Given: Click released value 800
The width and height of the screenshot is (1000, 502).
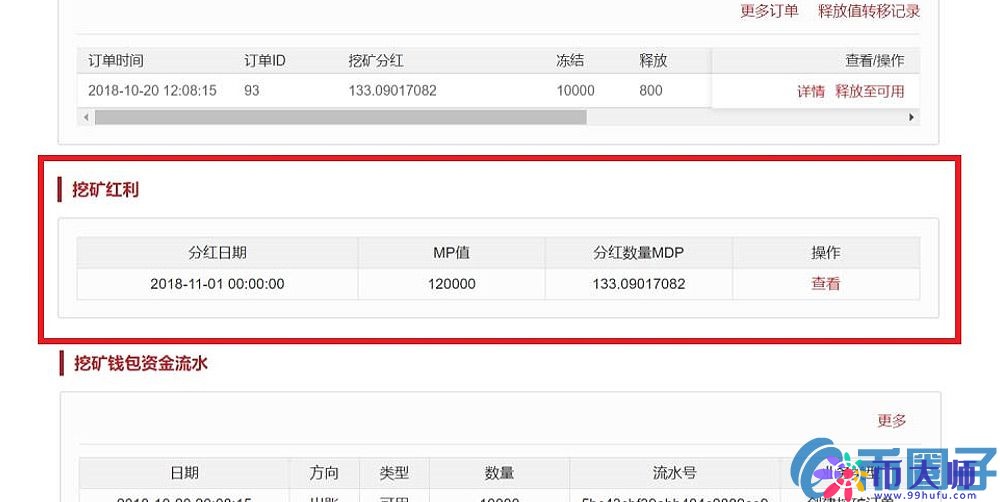Looking at the screenshot, I should pyautogui.click(x=651, y=91).
